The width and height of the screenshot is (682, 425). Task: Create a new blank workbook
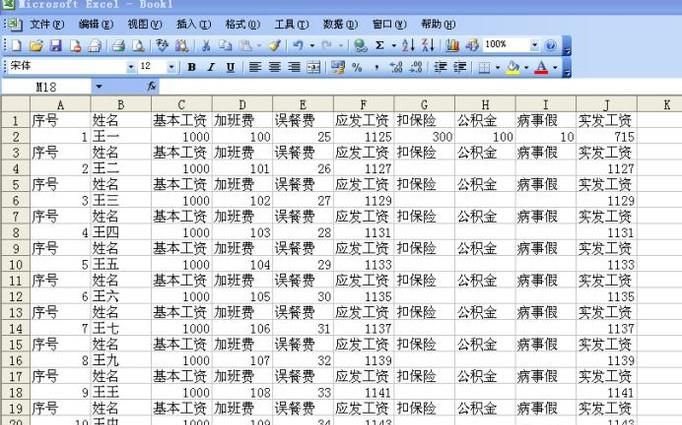16,45
